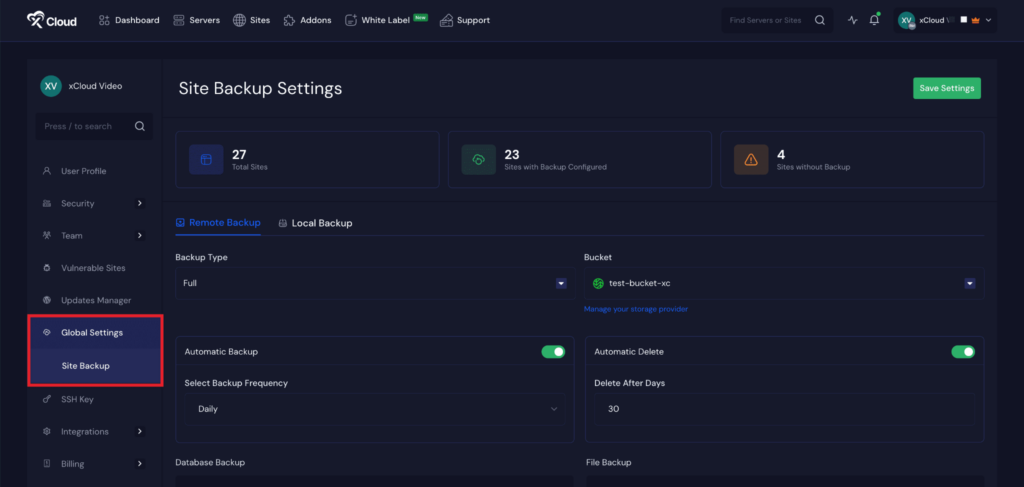Viewport: 1024px width, 487px height.
Task: Click the sidebar search magnifier icon
Action: (x=140, y=126)
